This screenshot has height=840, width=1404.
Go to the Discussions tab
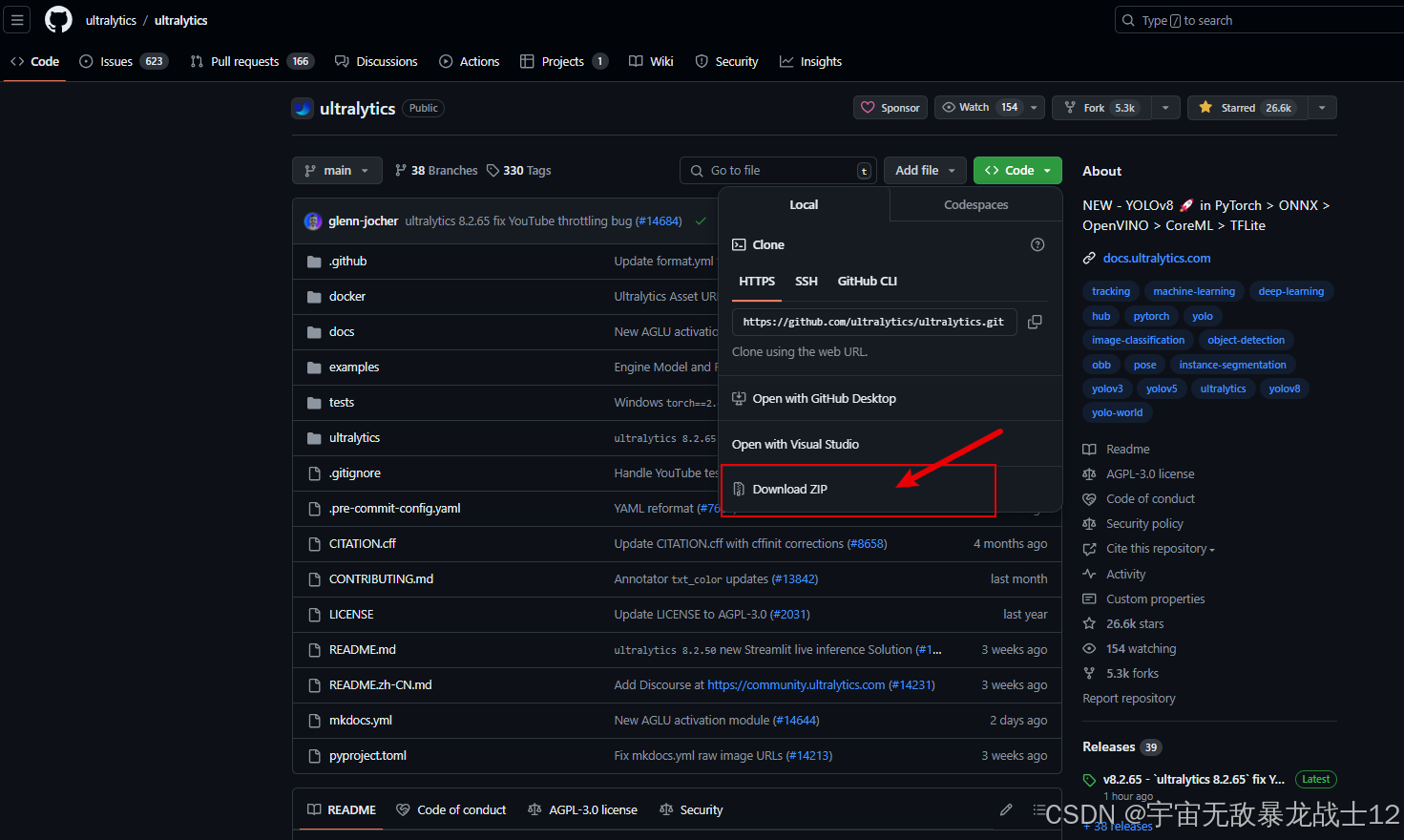pos(376,62)
